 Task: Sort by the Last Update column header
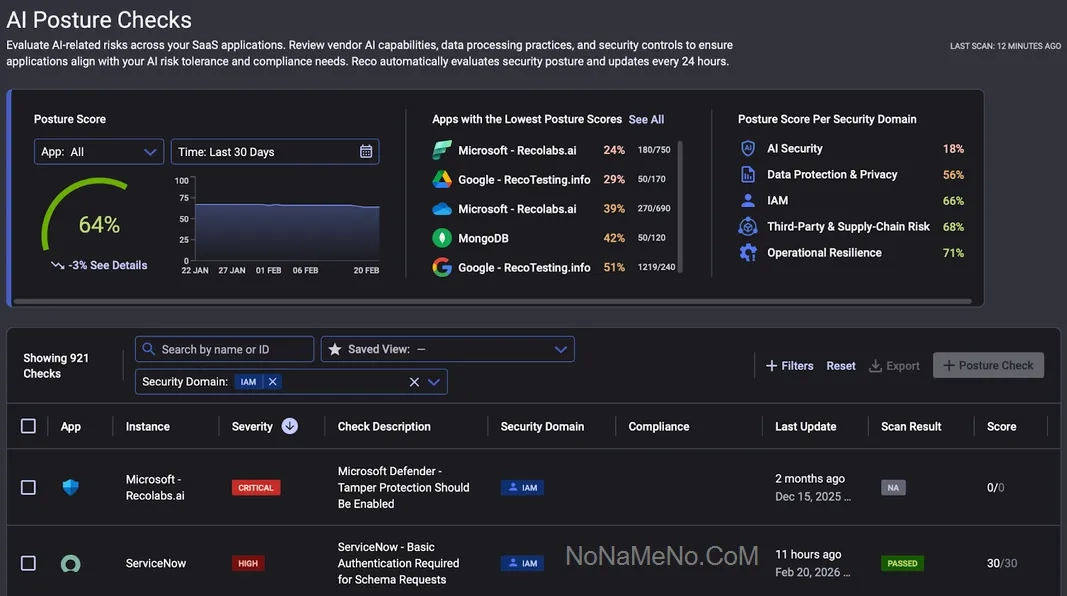pyautogui.click(x=805, y=426)
